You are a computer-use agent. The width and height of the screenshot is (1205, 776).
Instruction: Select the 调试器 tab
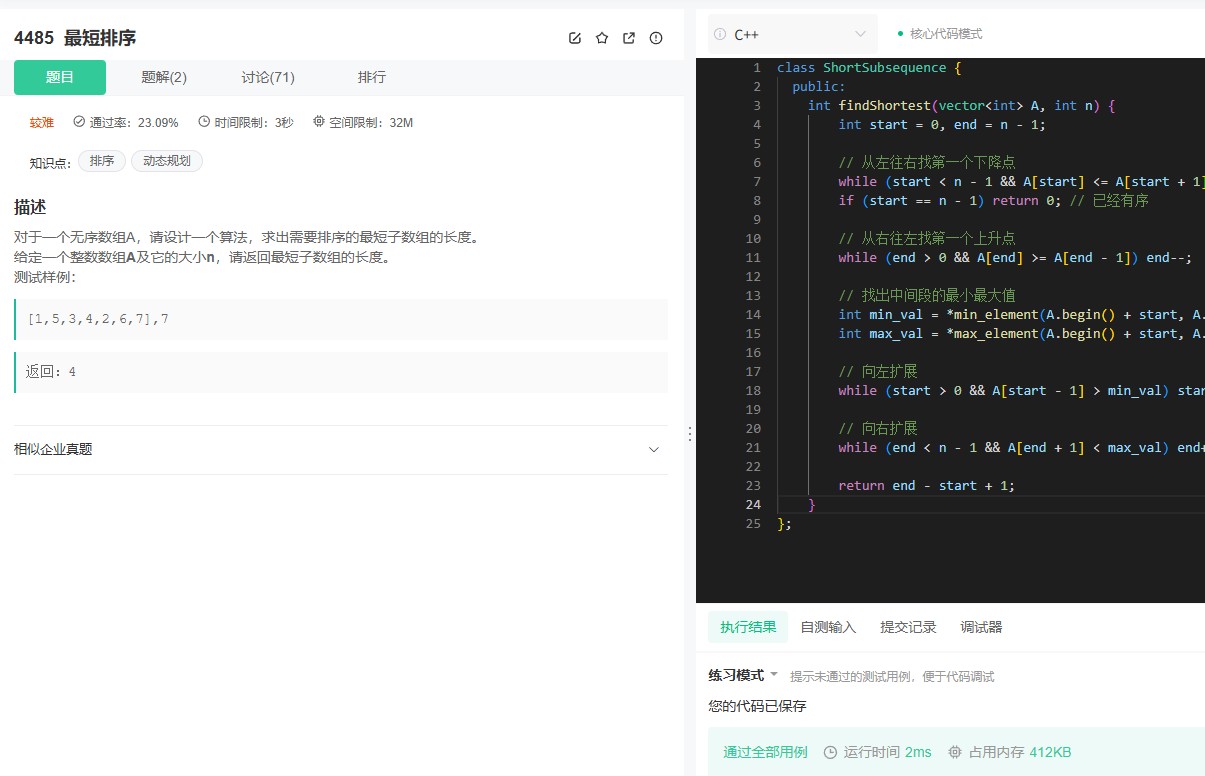[981, 627]
